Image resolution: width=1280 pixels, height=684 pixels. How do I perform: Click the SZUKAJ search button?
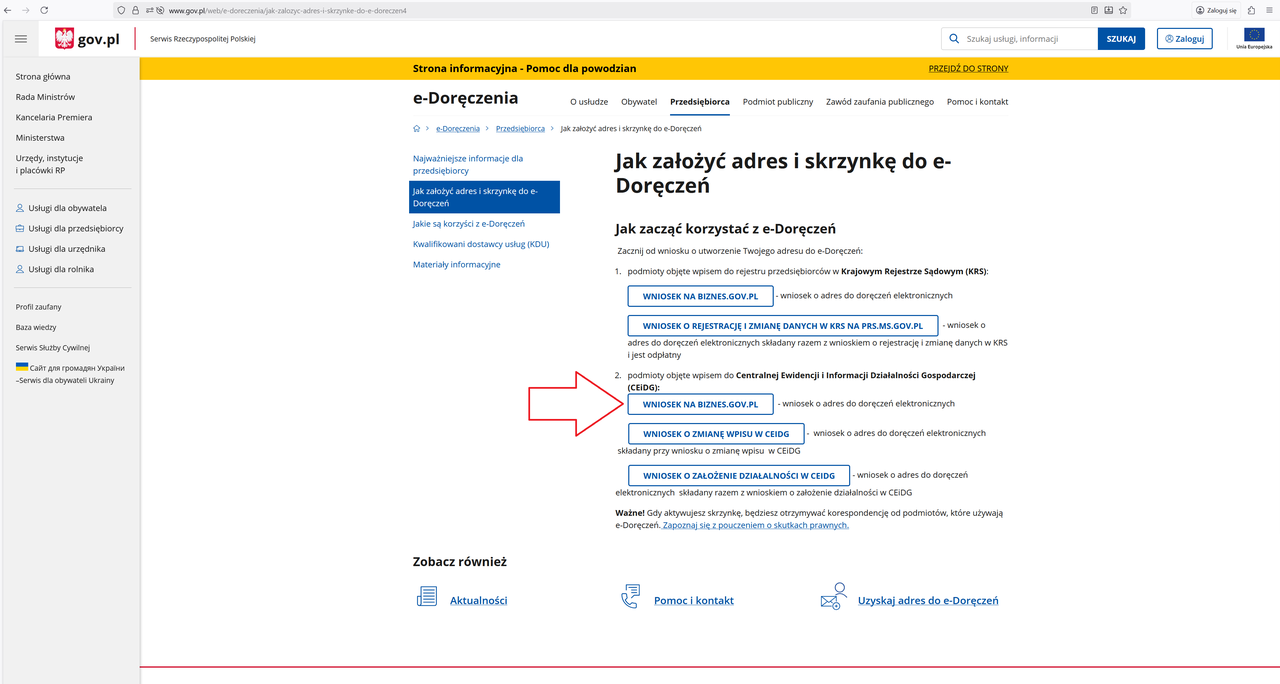(1121, 39)
